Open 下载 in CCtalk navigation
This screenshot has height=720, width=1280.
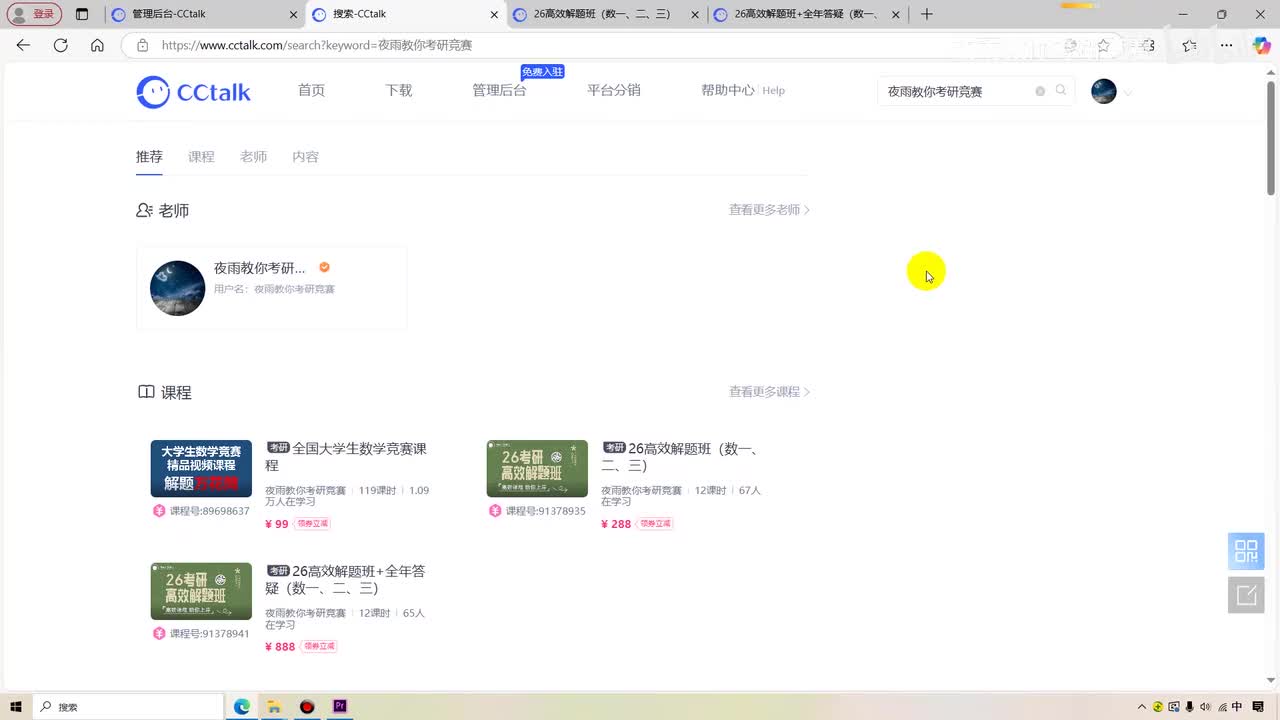tap(398, 90)
